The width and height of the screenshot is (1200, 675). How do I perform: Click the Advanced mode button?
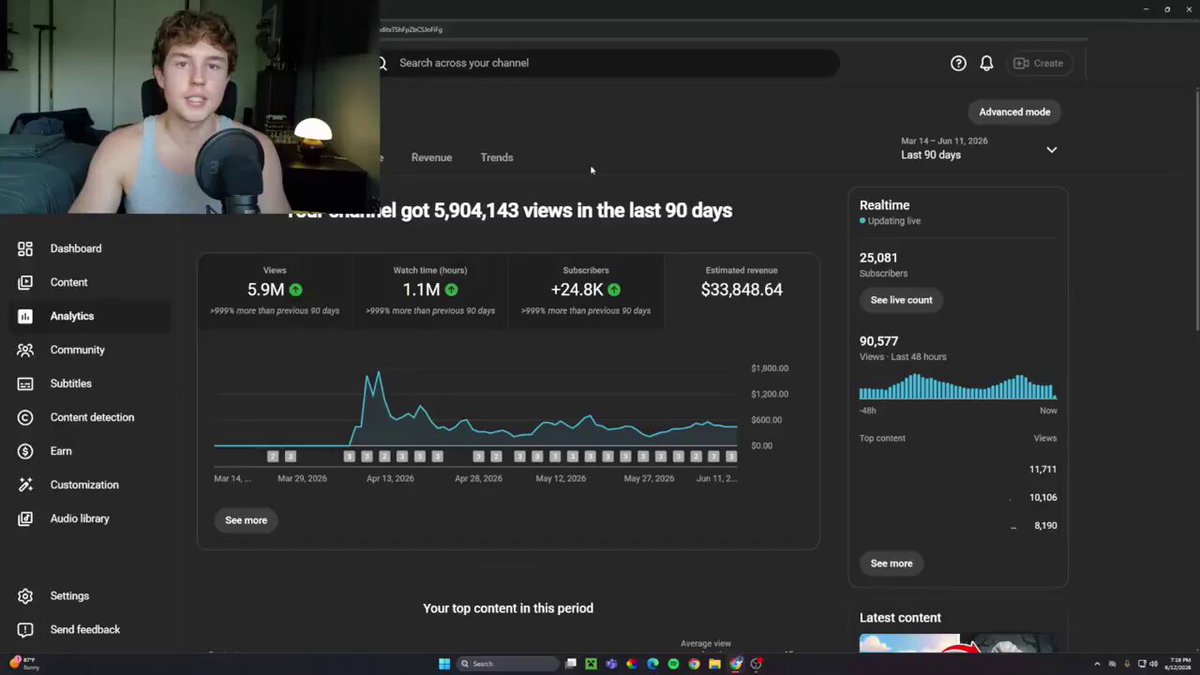pyautogui.click(x=1014, y=112)
